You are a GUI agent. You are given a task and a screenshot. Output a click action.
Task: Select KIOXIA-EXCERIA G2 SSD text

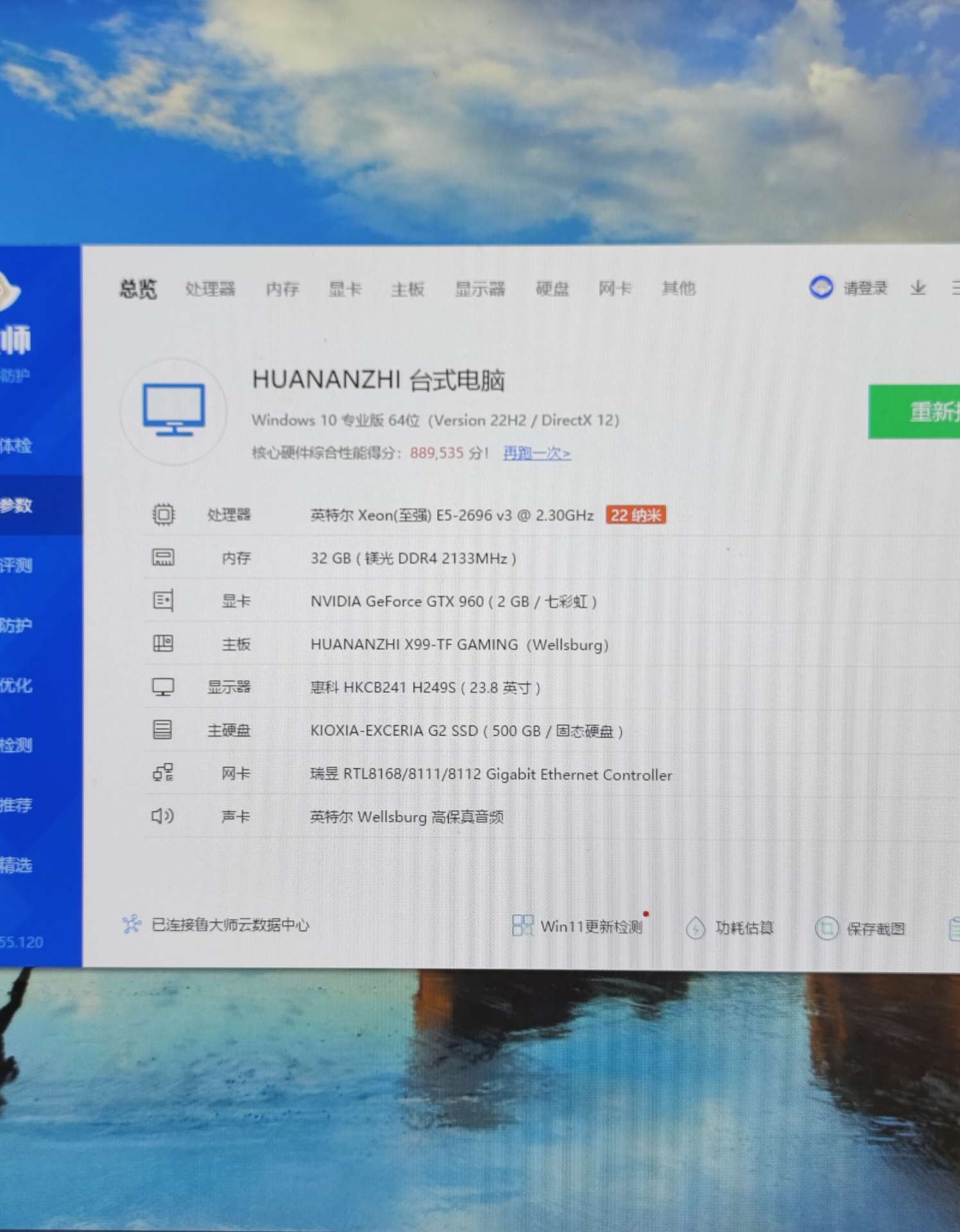coord(467,731)
